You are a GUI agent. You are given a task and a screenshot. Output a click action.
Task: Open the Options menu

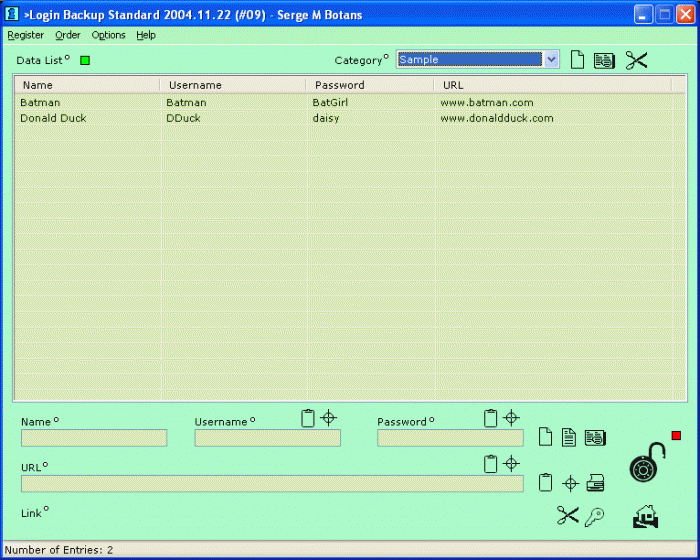[x=109, y=35]
